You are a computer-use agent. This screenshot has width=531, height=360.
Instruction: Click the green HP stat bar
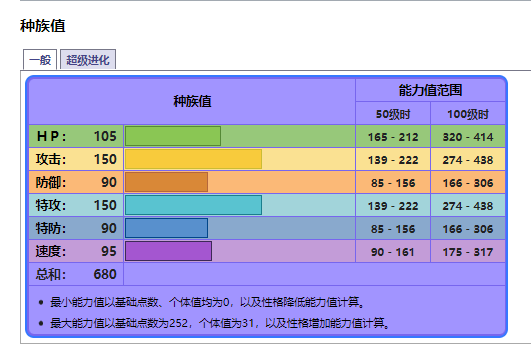click(x=173, y=136)
